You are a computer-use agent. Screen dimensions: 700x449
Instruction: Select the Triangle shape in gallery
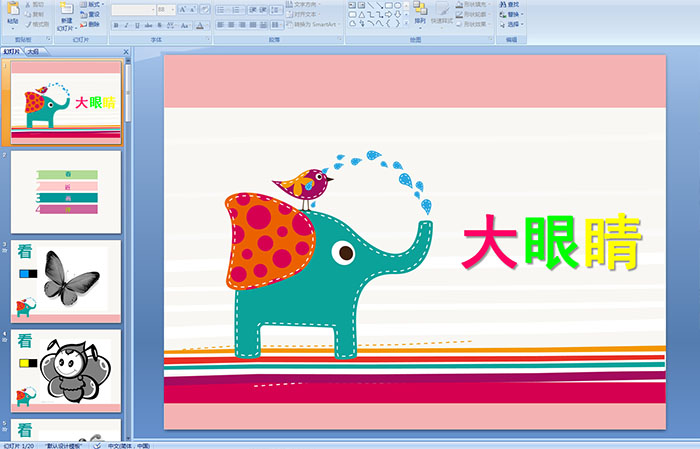click(362, 14)
